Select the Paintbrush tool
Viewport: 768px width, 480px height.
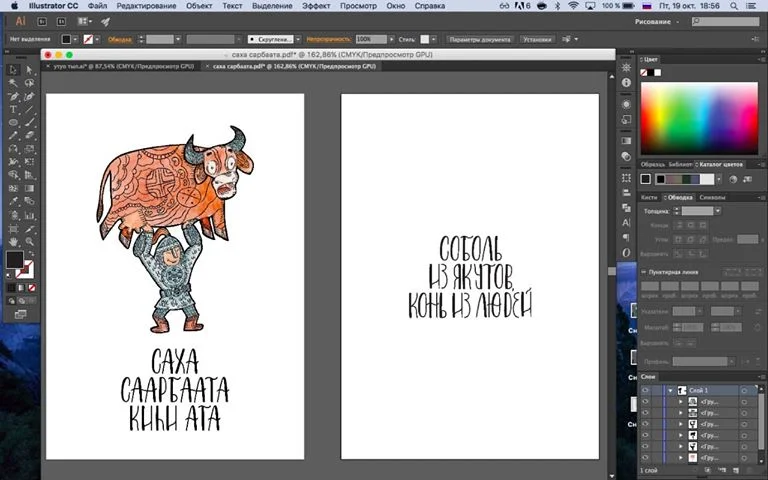pyautogui.click(x=29, y=123)
